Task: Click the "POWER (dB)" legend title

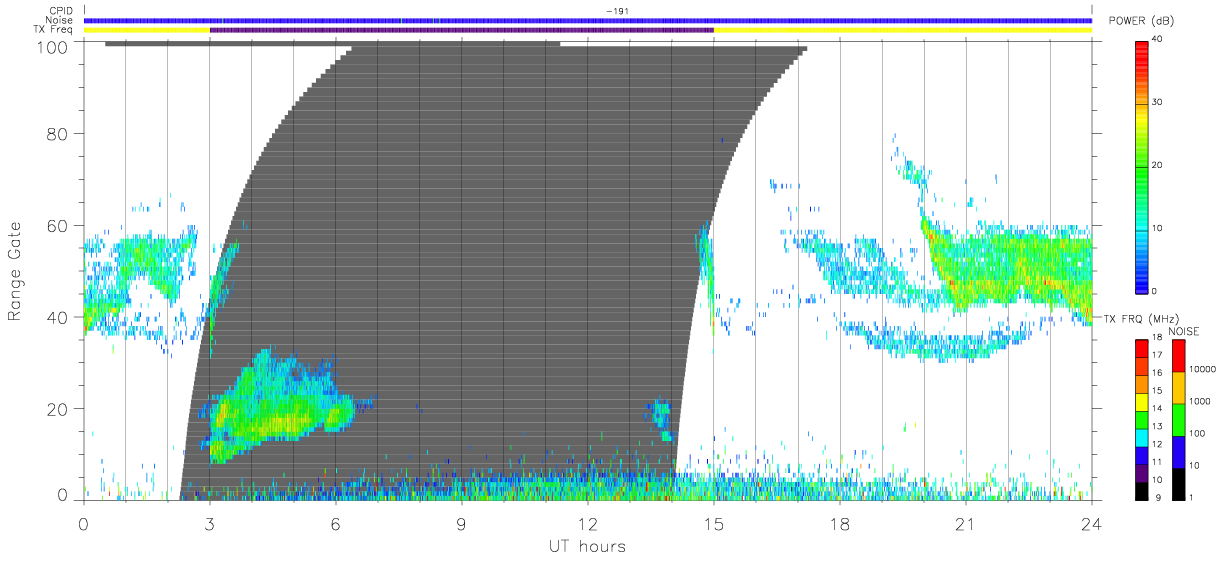Action: coord(1141,21)
